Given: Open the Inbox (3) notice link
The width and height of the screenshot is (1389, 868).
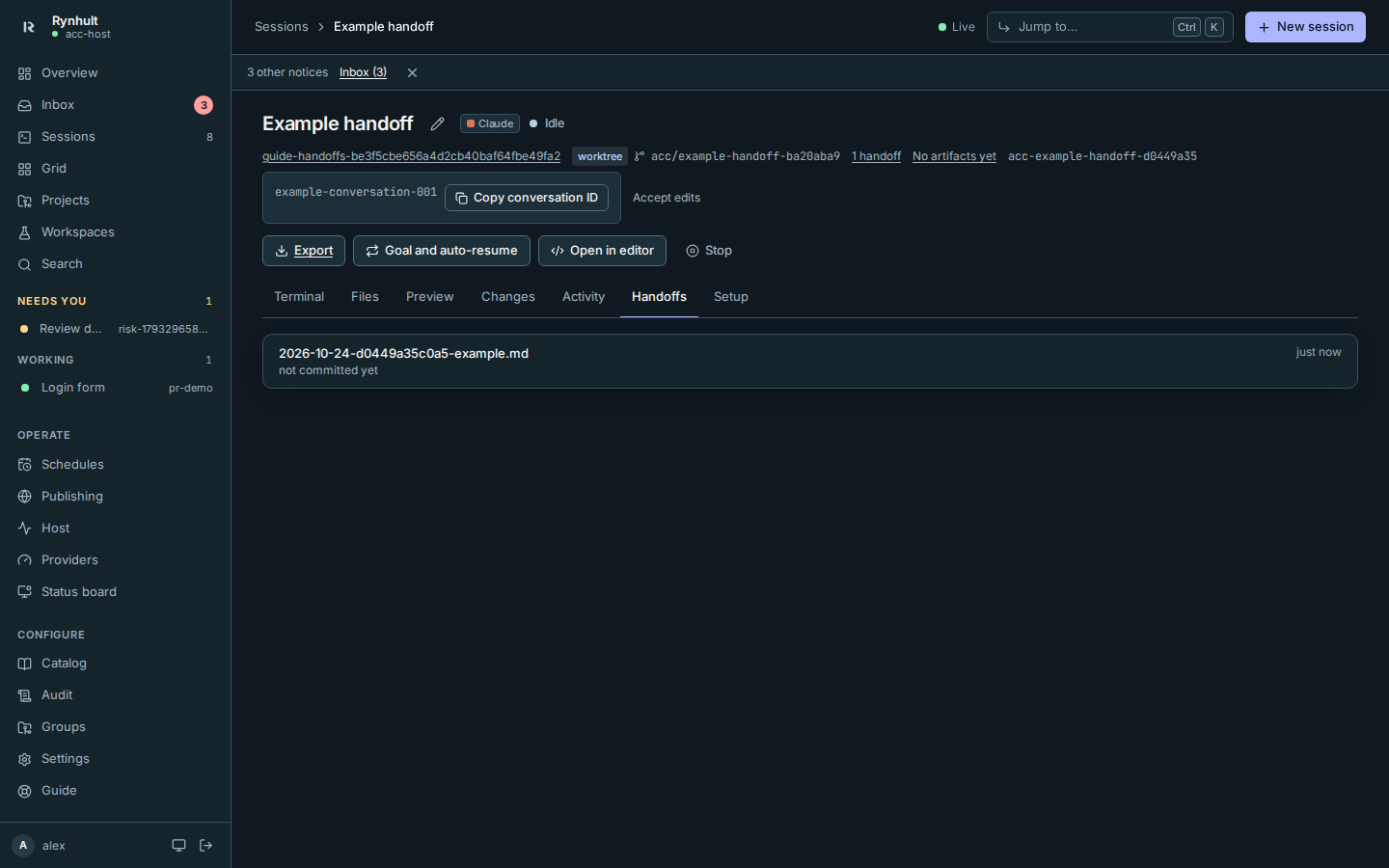Looking at the screenshot, I should [363, 72].
